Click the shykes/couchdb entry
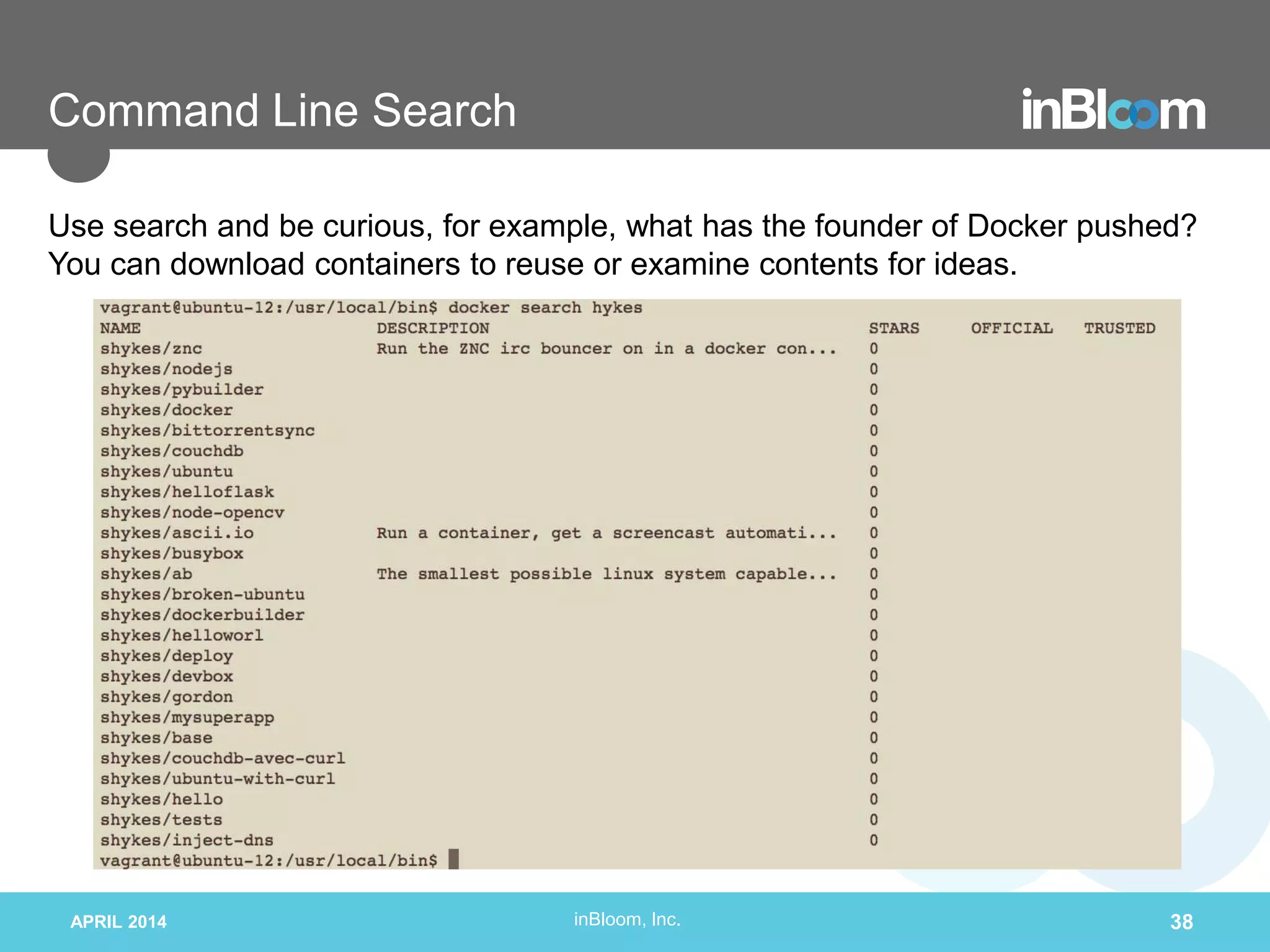 coord(172,451)
